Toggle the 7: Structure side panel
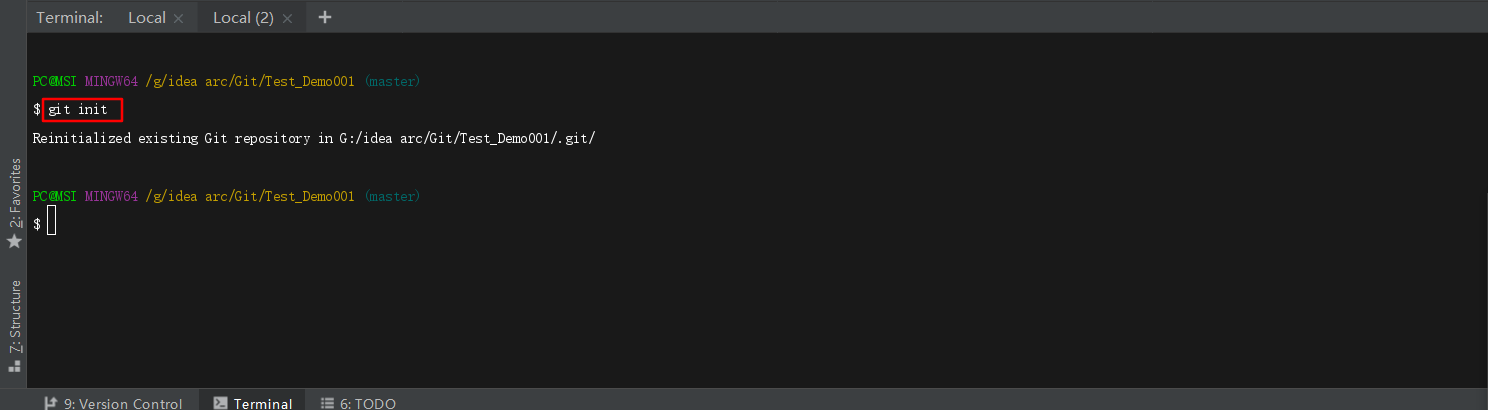1488x410 pixels. 14,326
